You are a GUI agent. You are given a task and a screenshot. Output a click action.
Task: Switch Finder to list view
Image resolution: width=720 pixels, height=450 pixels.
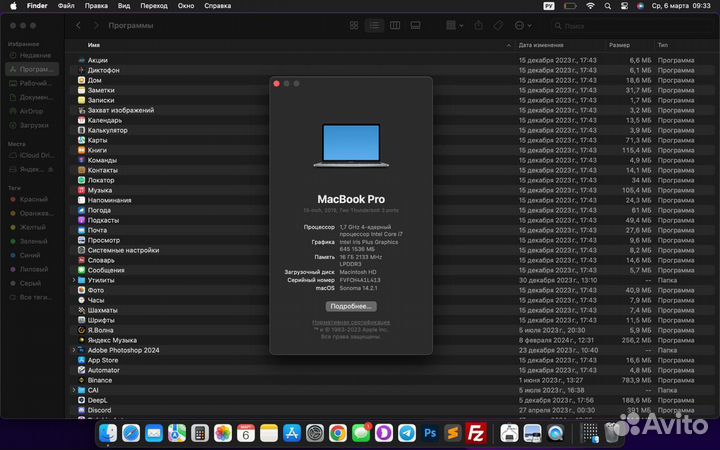pos(374,26)
